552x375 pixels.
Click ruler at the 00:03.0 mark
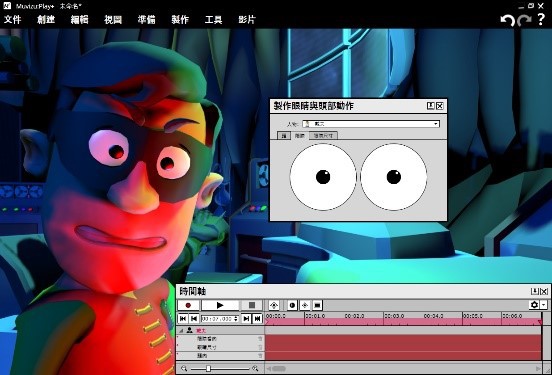[394, 316]
